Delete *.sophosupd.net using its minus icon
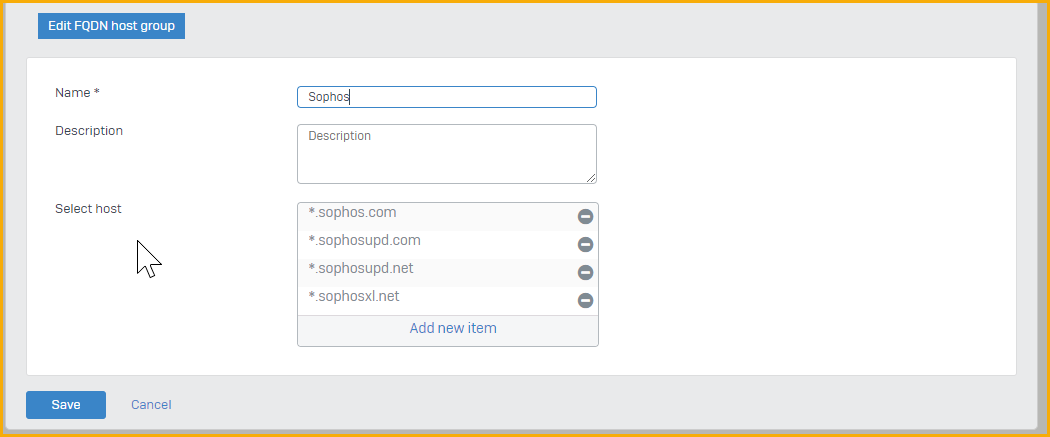 point(585,272)
